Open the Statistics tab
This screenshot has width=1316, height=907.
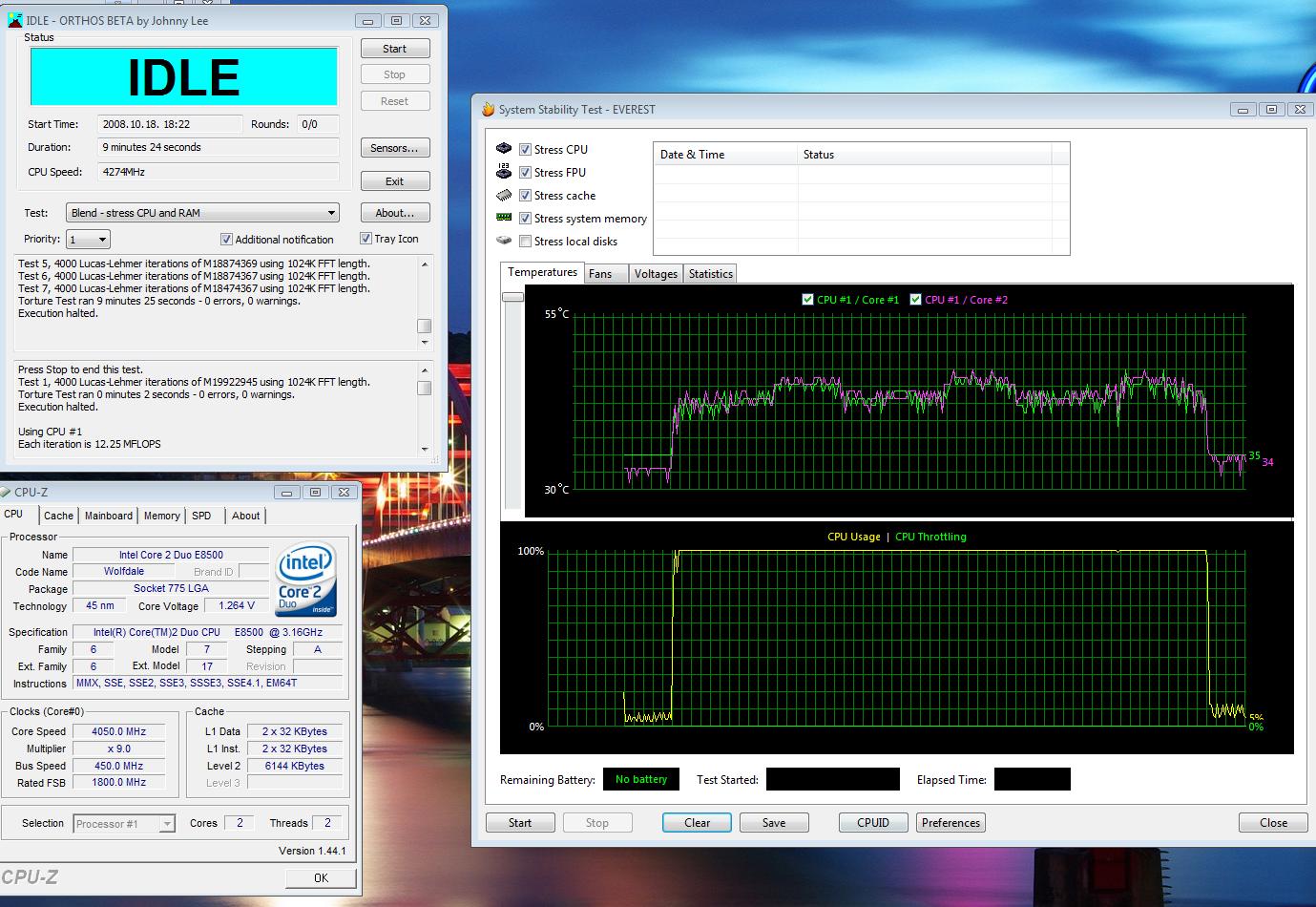pyautogui.click(x=710, y=274)
